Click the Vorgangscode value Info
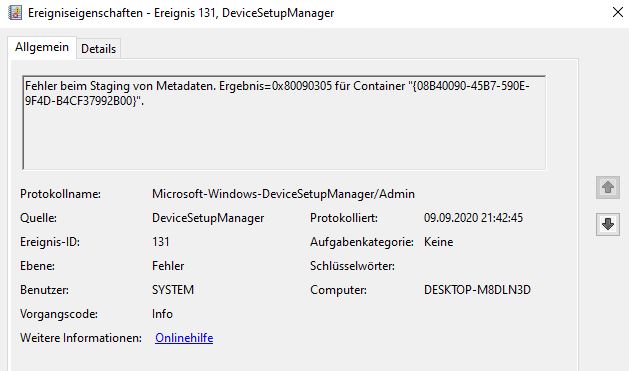 click(162, 314)
